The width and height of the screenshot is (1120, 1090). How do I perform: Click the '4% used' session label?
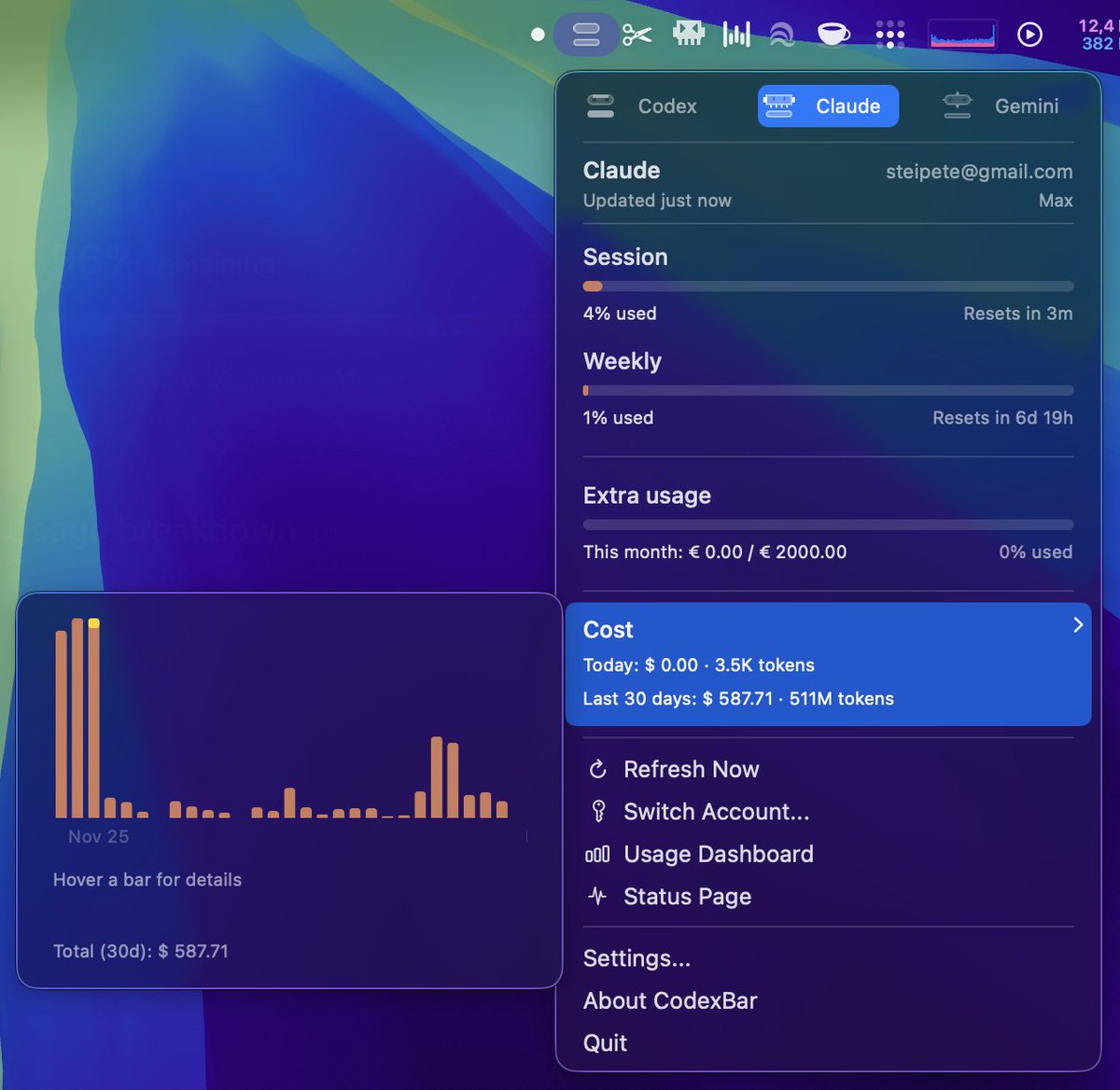coord(620,314)
